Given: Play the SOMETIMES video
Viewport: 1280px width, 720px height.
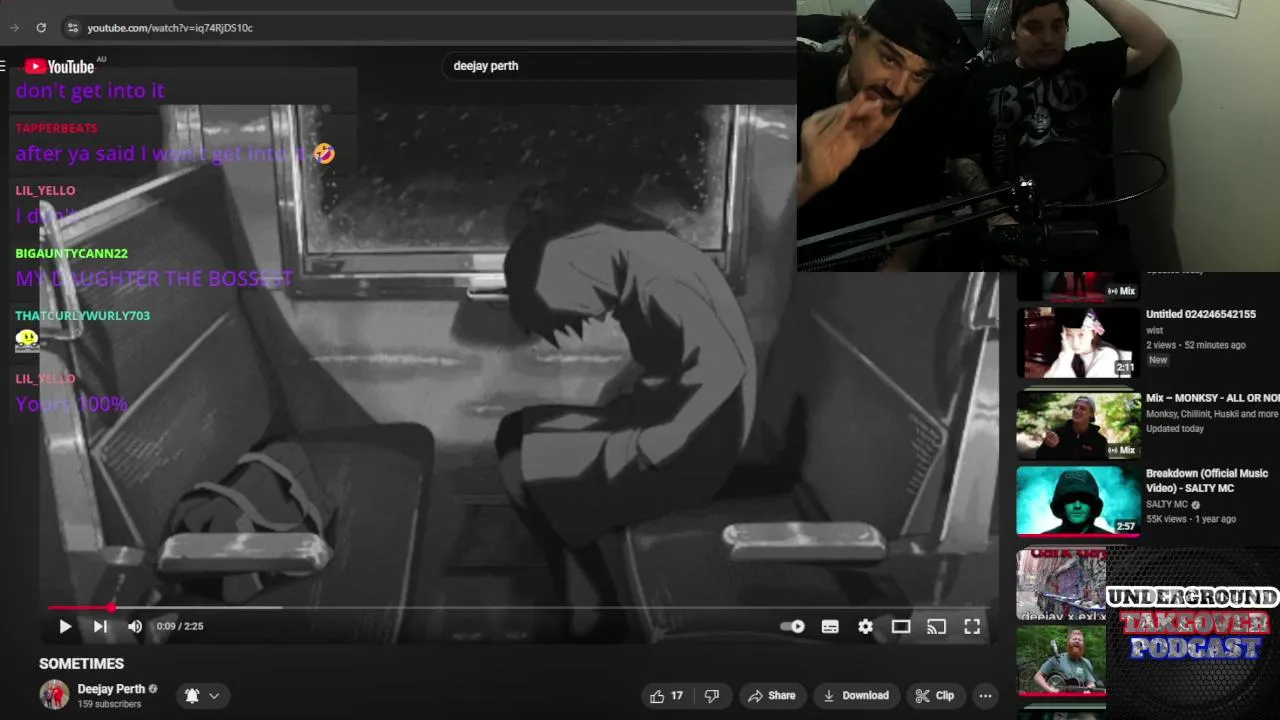Looking at the screenshot, I should pos(65,627).
